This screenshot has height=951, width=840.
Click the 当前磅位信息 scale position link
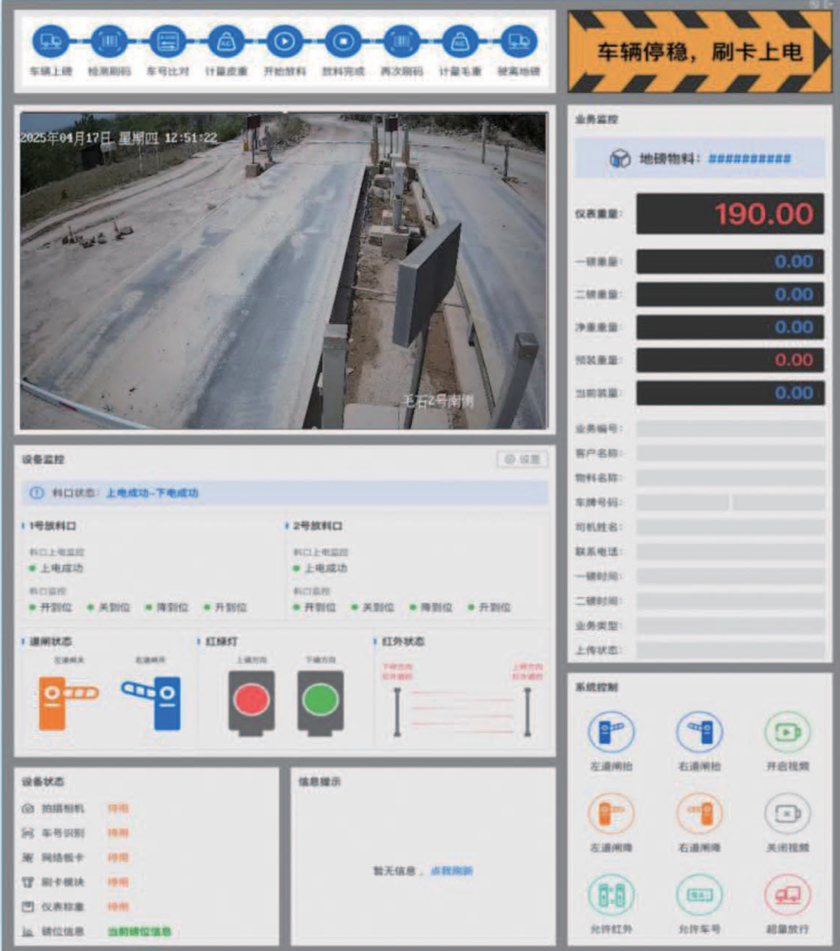pyautogui.click(x=139, y=931)
